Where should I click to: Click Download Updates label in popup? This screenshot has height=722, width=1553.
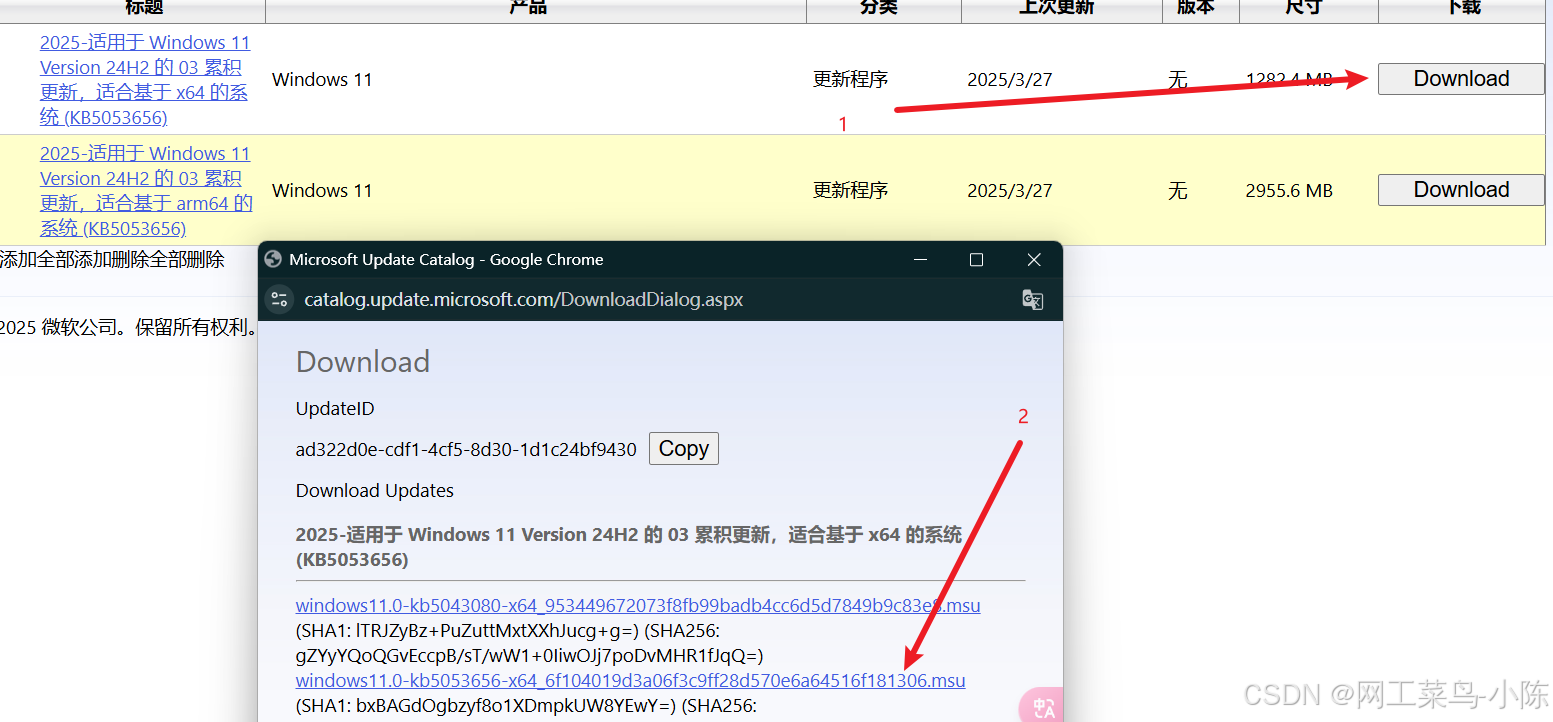click(x=375, y=491)
